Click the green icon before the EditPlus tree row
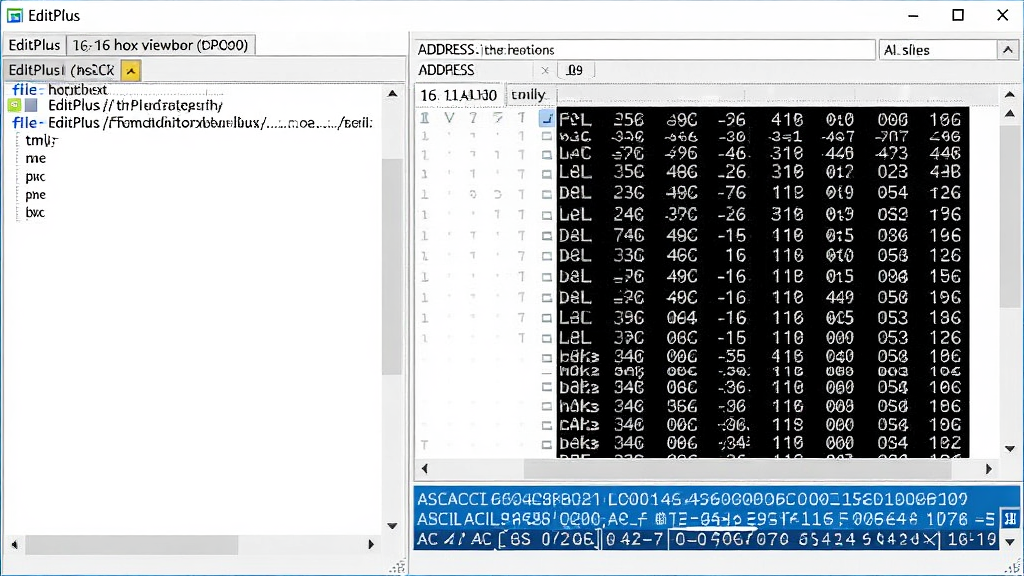The image size is (1024, 576). coord(14,105)
